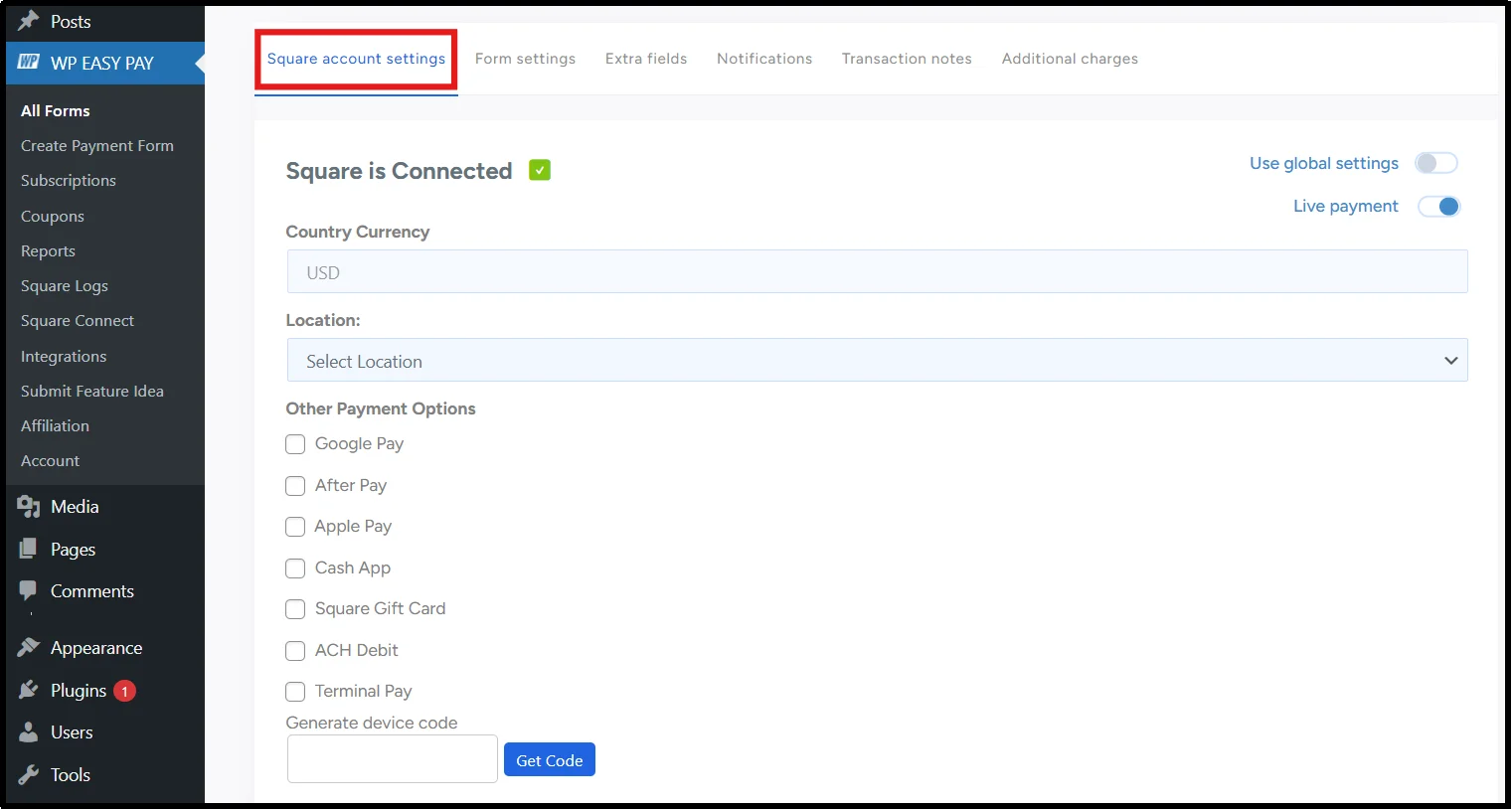The height and width of the screenshot is (810, 1512).
Task: Go to Affiliation page
Action: click(x=55, y=425)
